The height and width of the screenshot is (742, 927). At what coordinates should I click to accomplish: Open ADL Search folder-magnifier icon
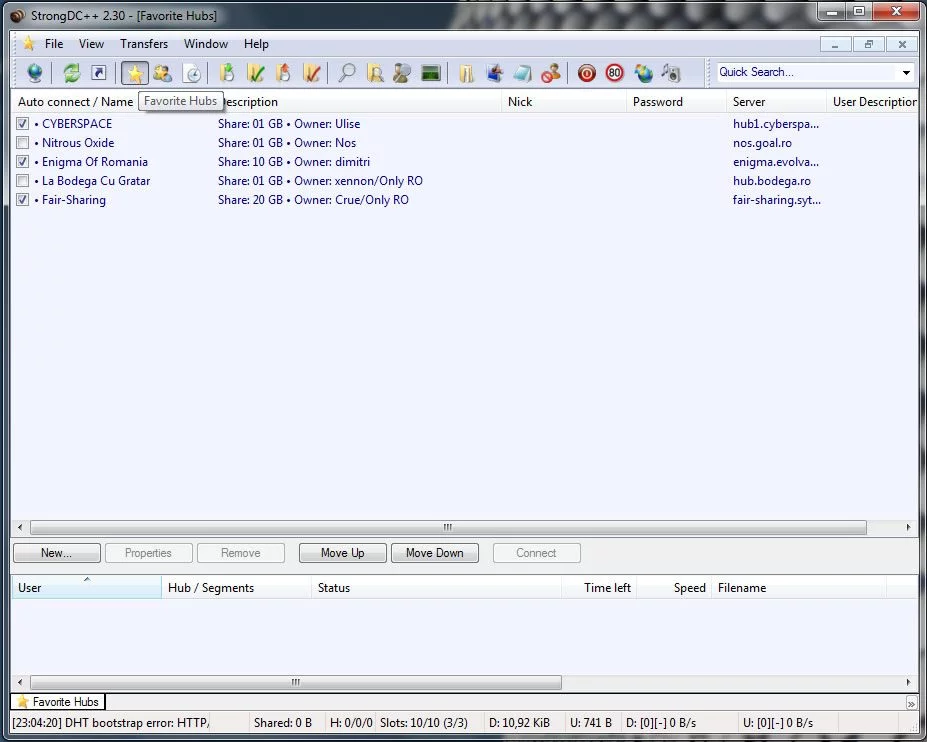click(x=375, y=73)
